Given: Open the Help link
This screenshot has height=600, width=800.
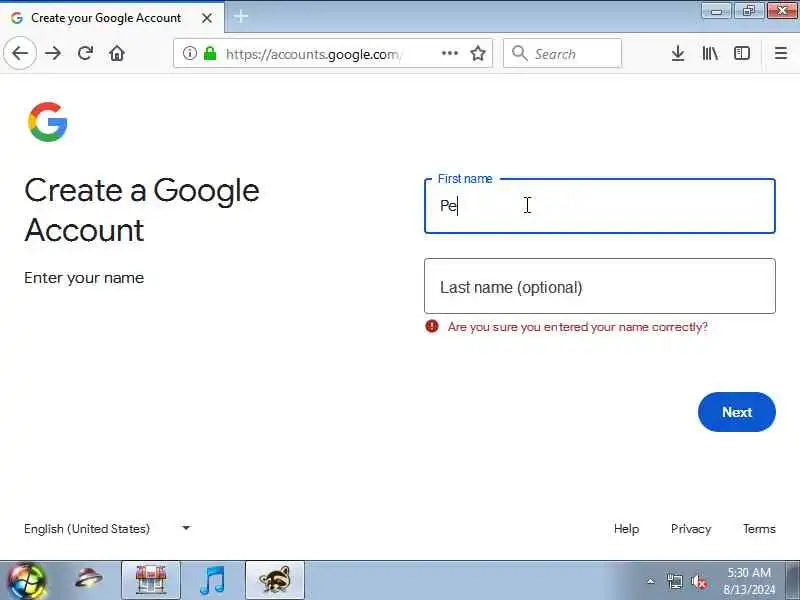Looking at the screenshot, I should click(x=626, y=529).
